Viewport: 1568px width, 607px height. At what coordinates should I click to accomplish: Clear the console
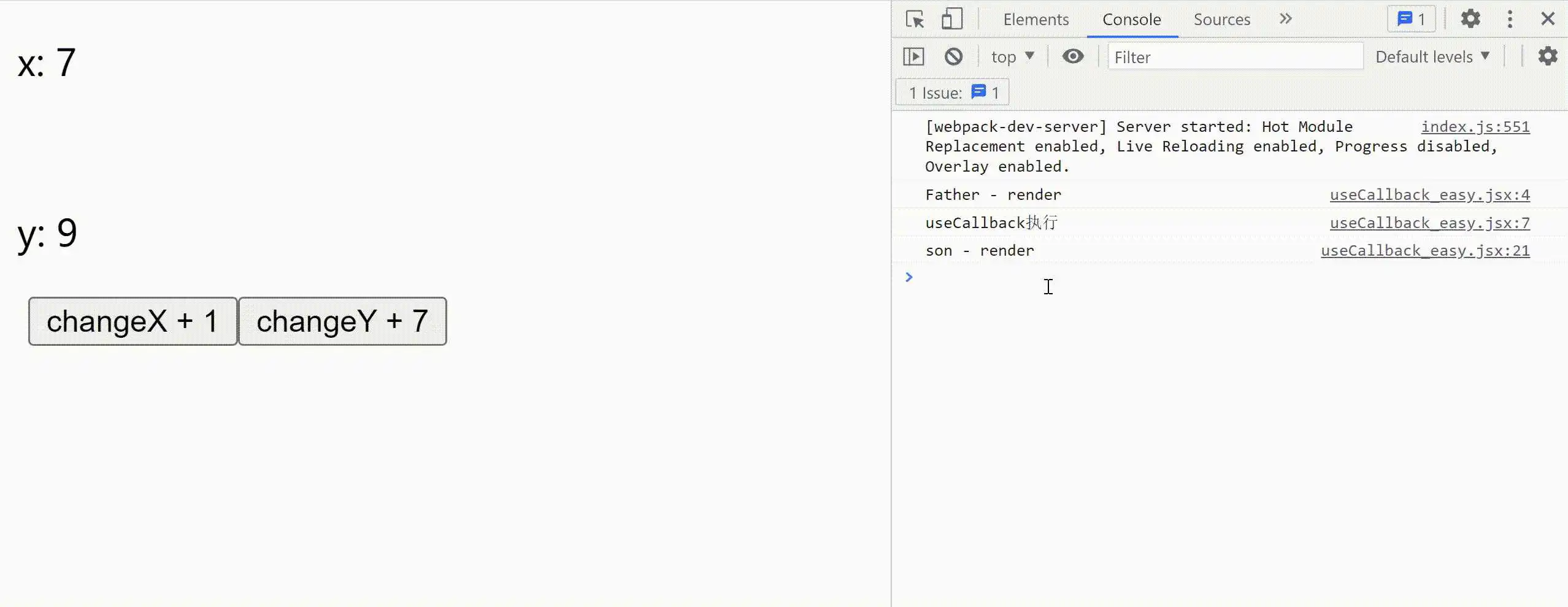pyautogui.click(x=953, y=57)
